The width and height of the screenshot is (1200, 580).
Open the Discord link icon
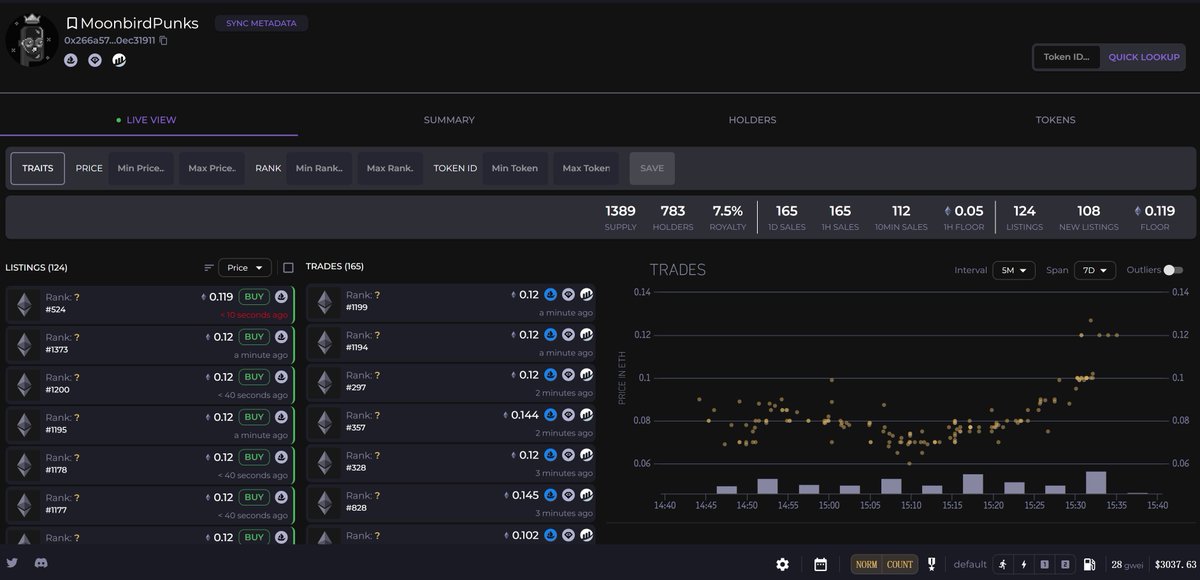pos(42,563)
